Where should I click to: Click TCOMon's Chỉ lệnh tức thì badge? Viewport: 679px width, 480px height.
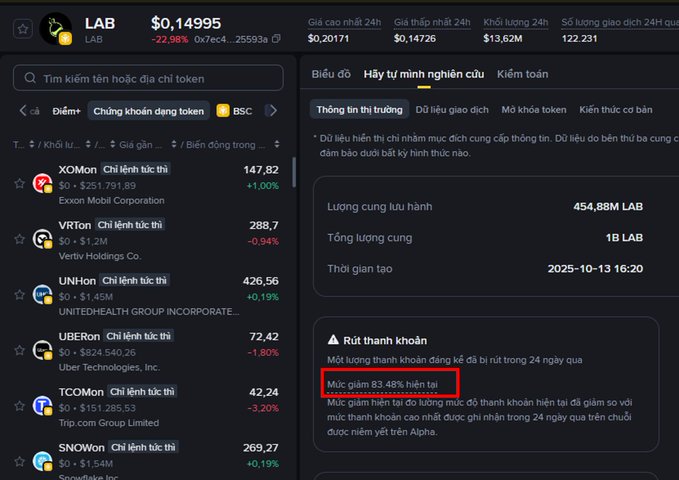click(142, 392)
